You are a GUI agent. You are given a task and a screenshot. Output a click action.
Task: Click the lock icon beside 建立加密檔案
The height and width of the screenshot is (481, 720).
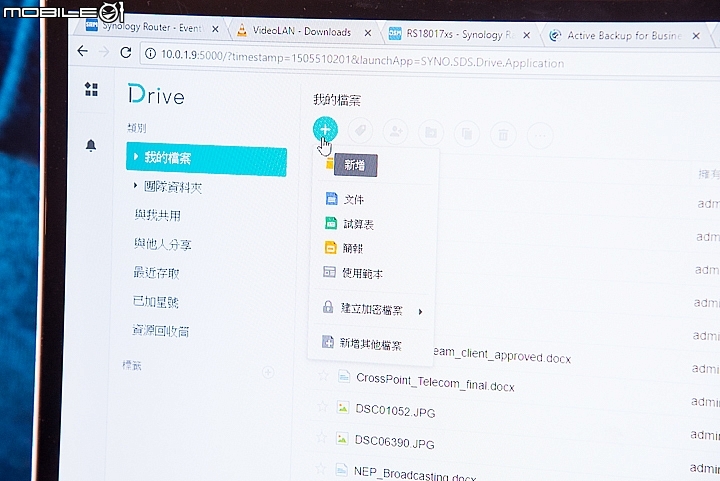328,307
